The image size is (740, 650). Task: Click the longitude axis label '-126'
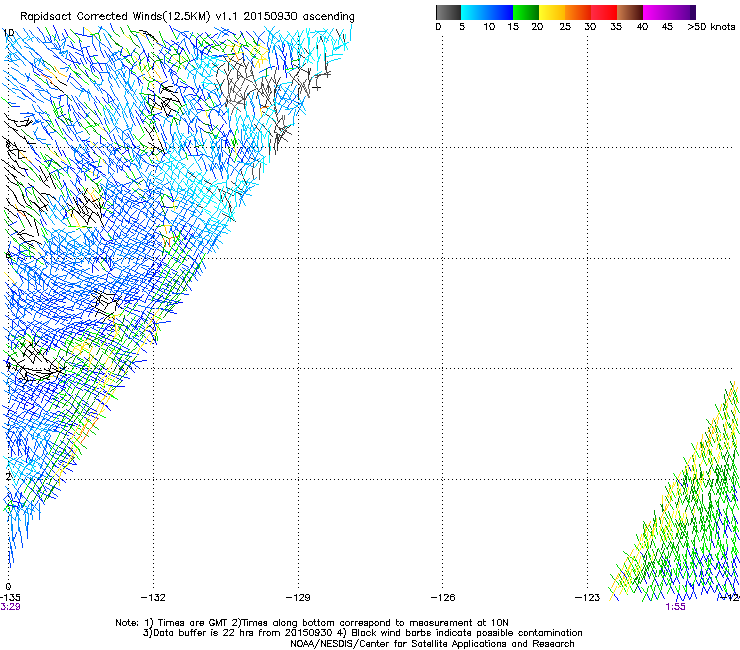point(443,598)
